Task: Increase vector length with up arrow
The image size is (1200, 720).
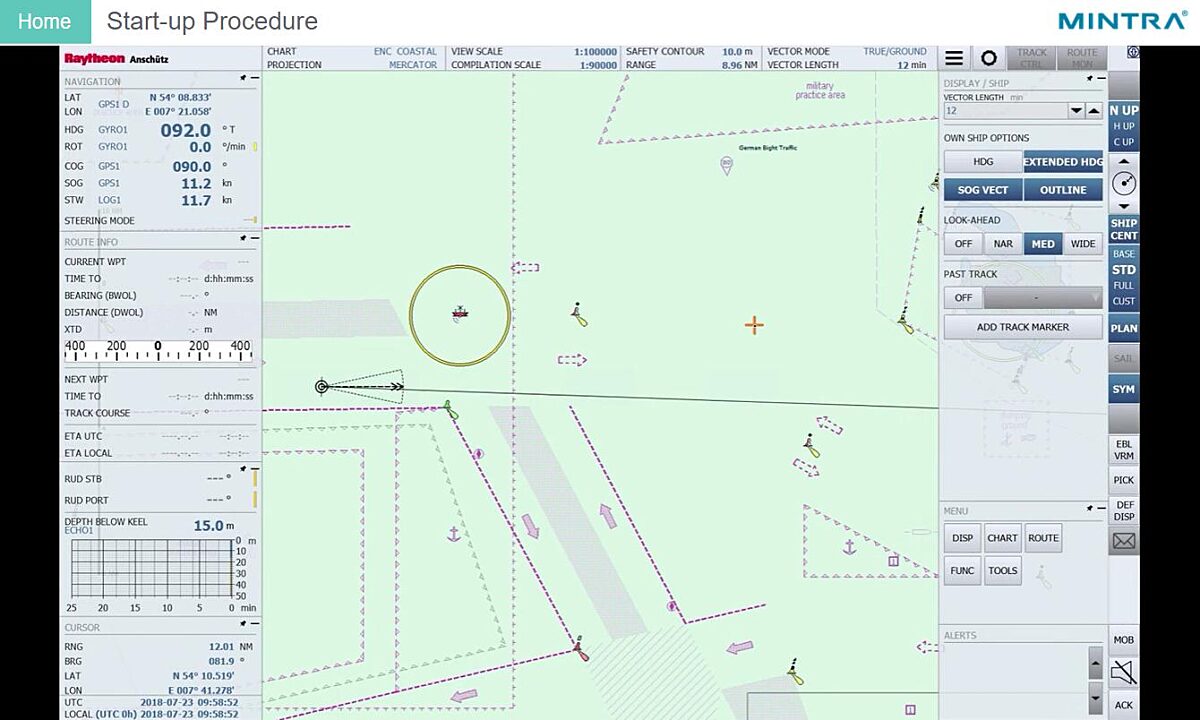Action: [x=1095, y=111]
